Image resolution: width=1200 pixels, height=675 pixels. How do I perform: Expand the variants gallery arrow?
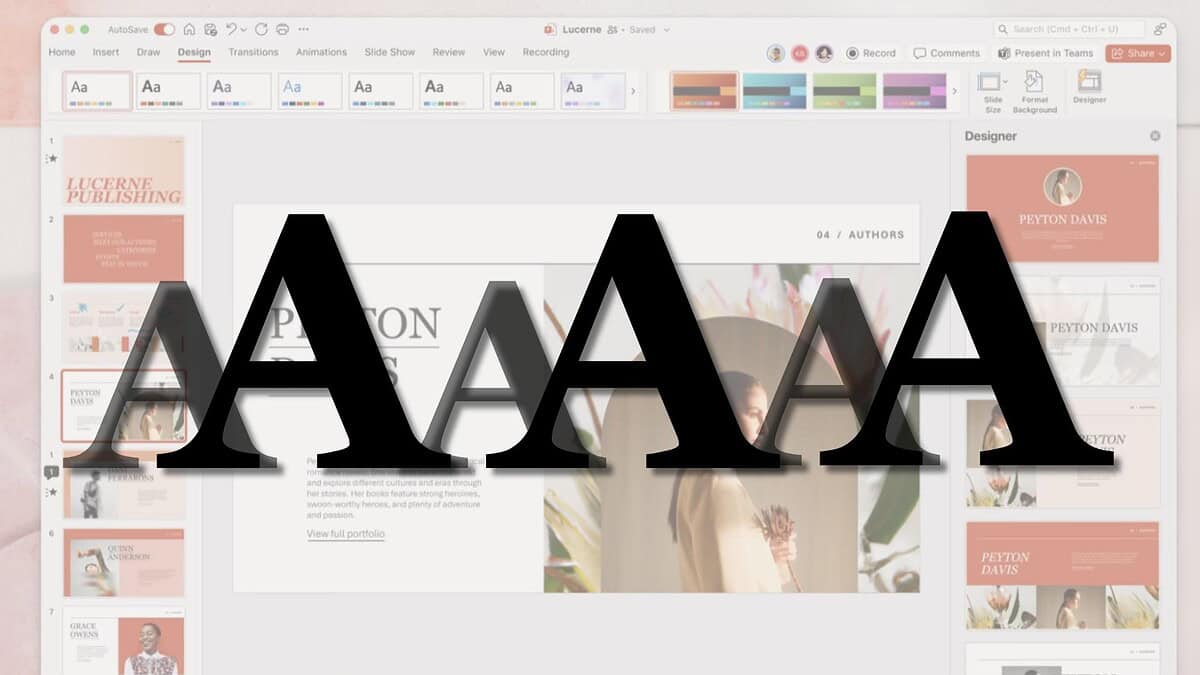tap(954, 91)
